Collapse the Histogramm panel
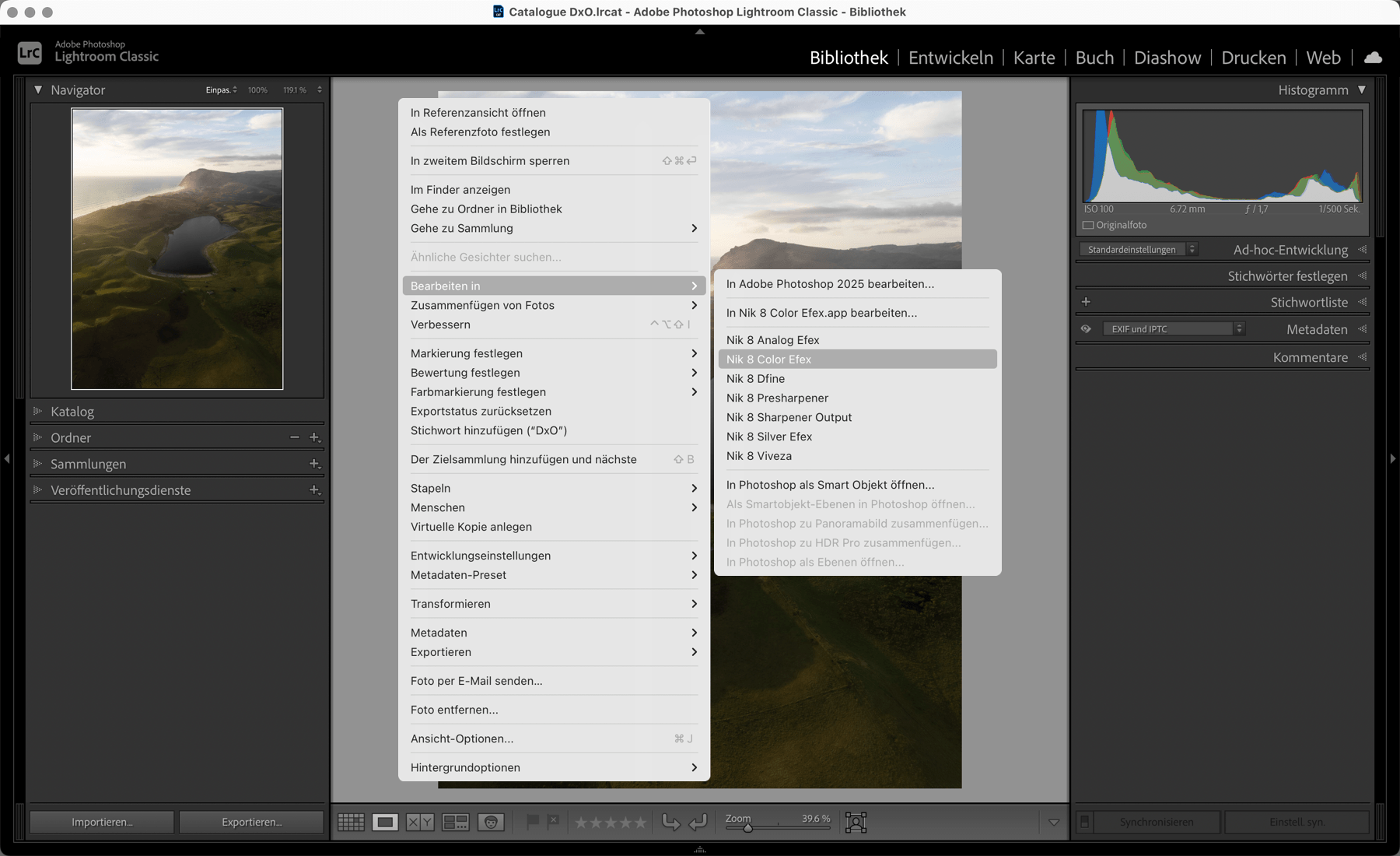 pyautogui.click(x=1362, y=89)
